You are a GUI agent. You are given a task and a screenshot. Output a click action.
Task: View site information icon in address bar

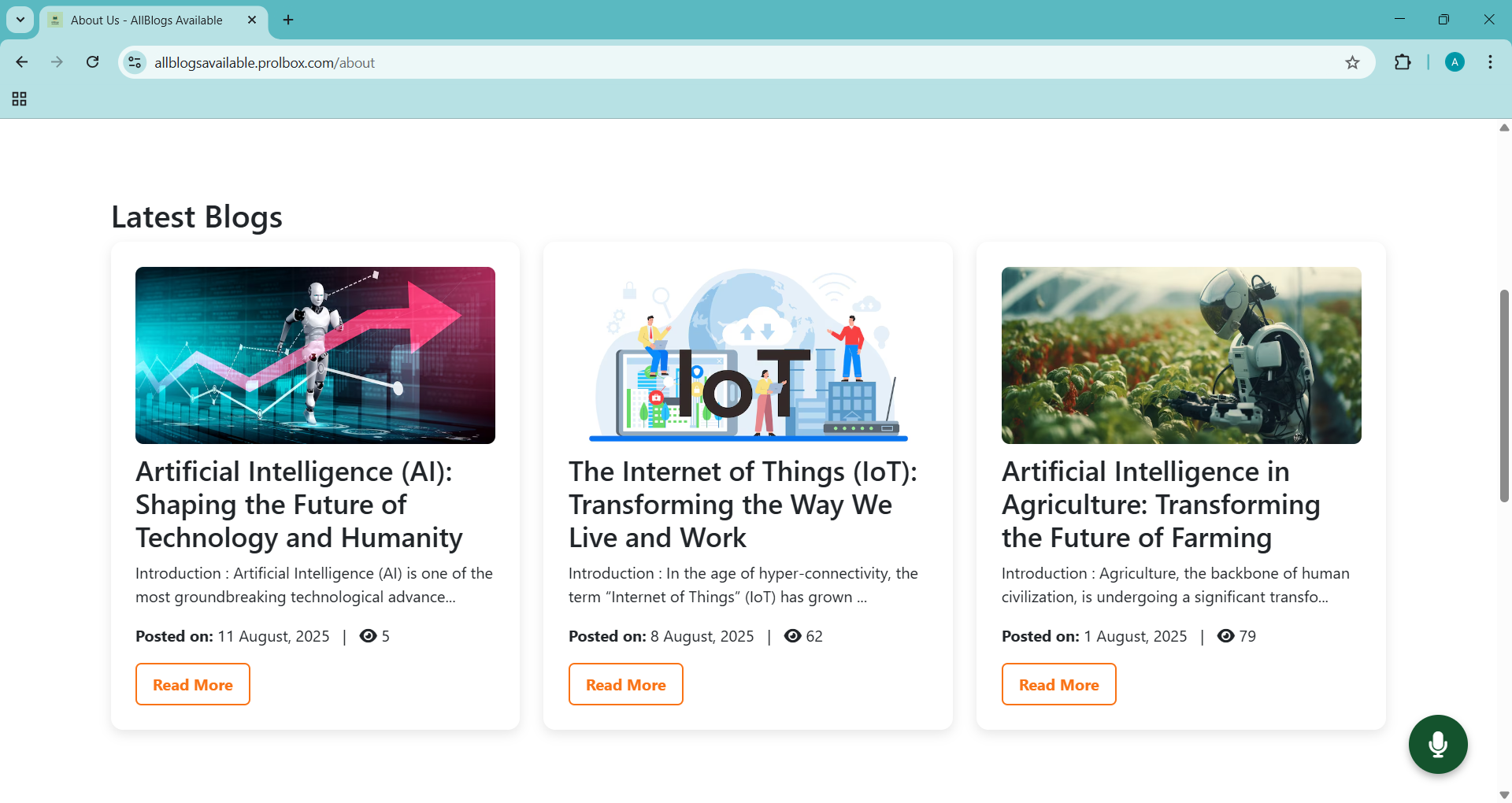pyautogui.click(x=135, y=62)
